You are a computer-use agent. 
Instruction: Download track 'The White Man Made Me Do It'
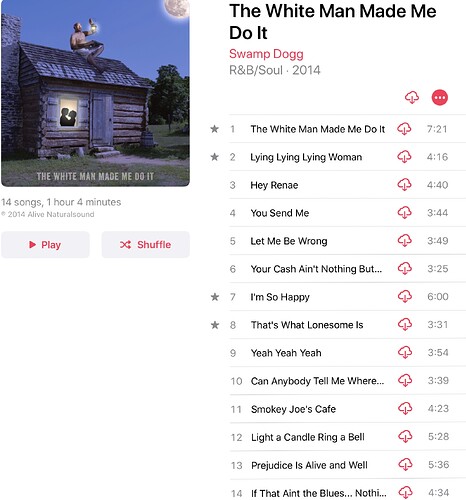pos(404,129)
